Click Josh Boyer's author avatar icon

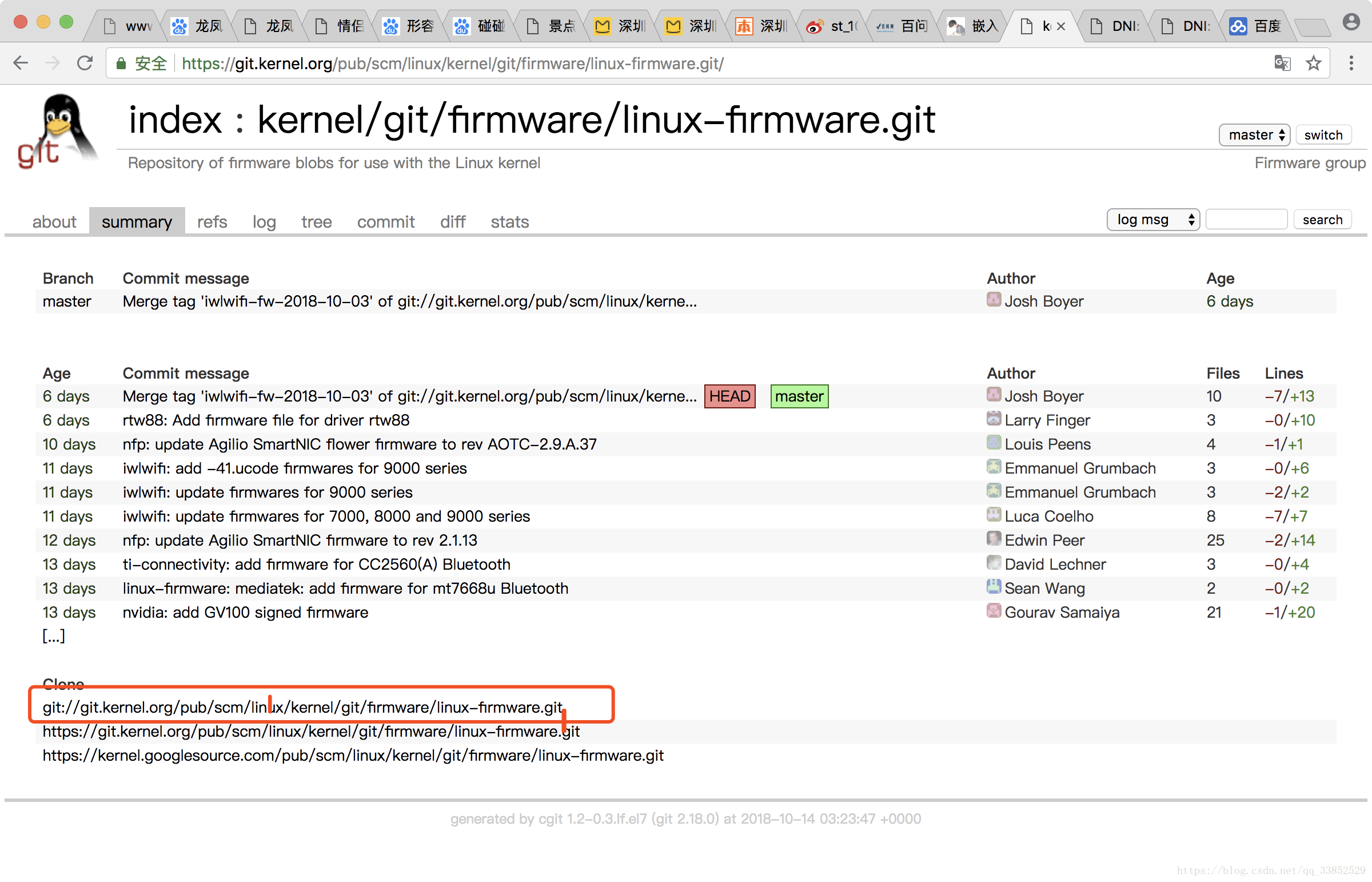tap(994, 395)
